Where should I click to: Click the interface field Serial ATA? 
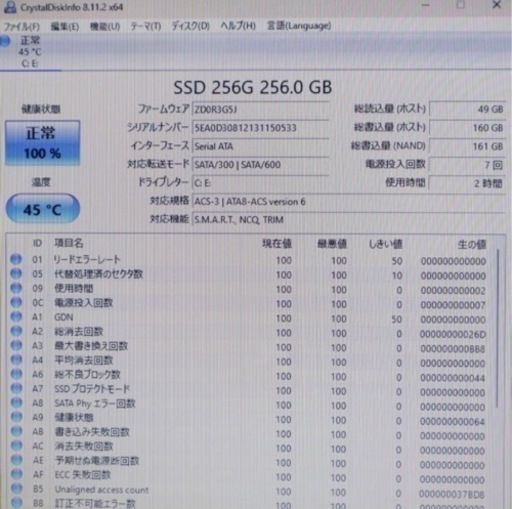(260, 146)
